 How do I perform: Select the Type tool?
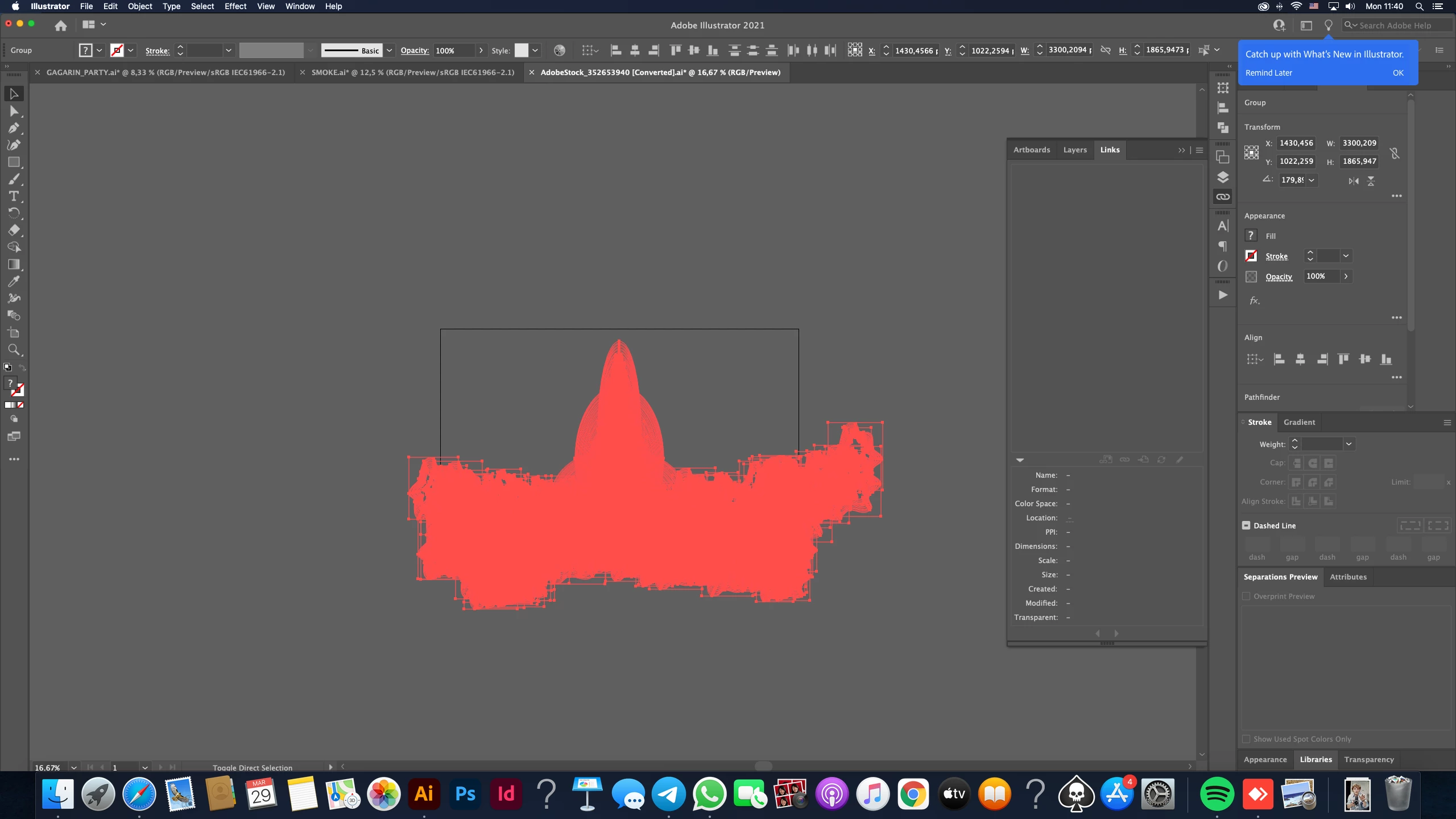tap(14, 196)
